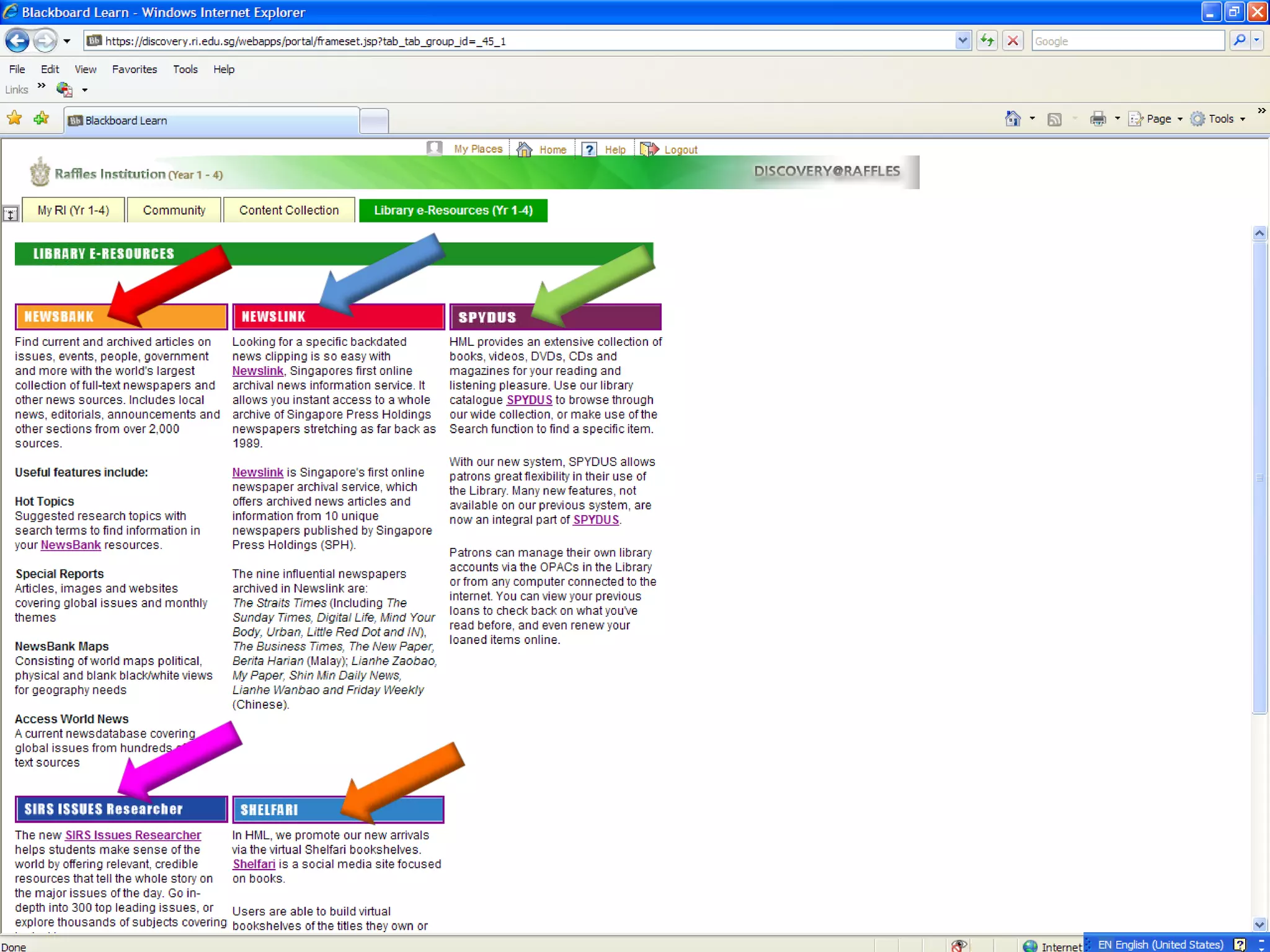The height and width of the screenshot is (952, 1270).
Task: Open the Community tab
Action: [174, 210]
